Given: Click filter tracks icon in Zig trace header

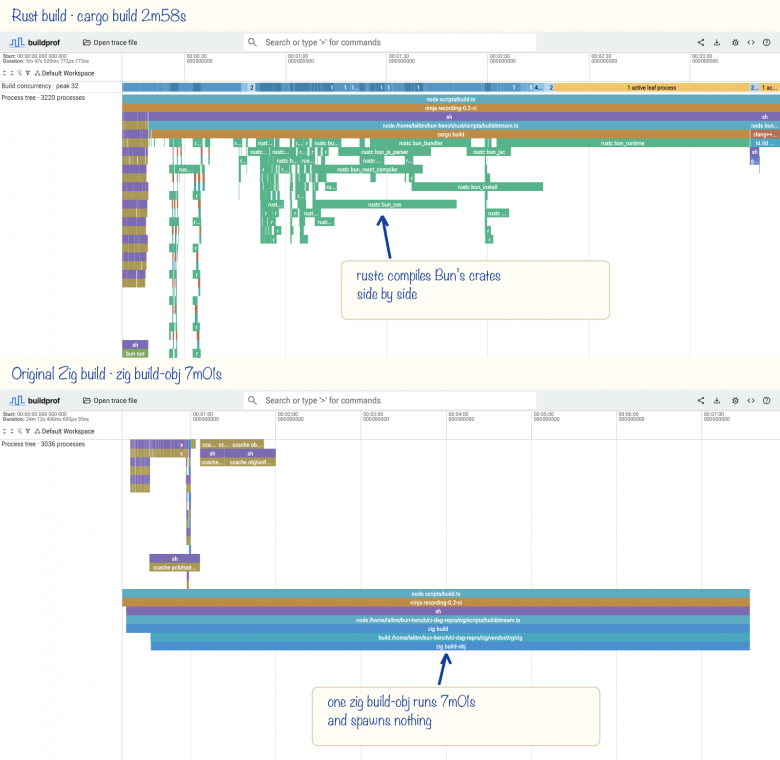Looking at the screenshot, I should pyautogui.click(x=28, y=431).
